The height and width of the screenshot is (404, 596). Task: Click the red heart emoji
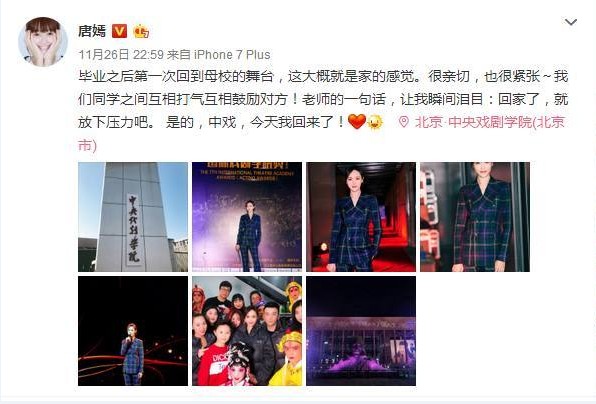[357, 122]
